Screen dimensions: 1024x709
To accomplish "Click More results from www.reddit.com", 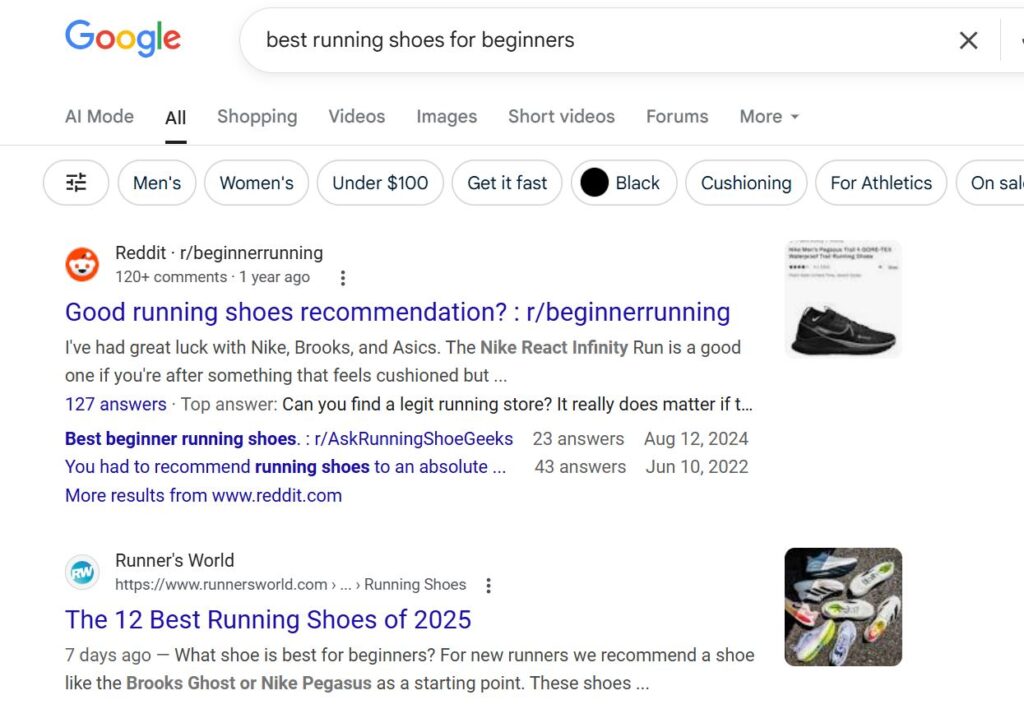I will tap(203, 496).
